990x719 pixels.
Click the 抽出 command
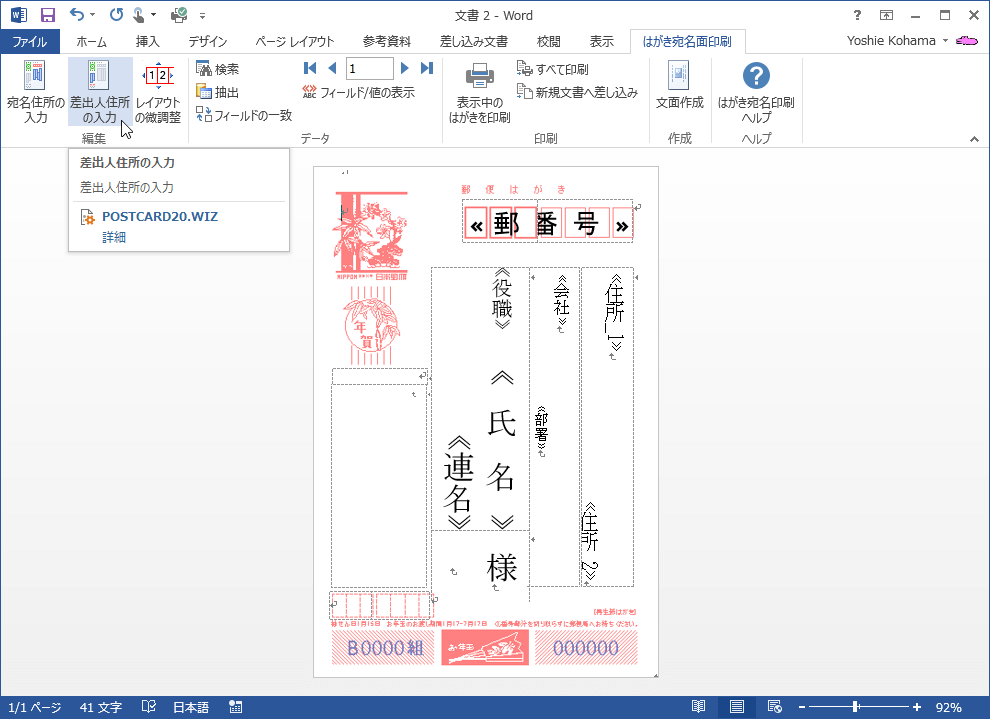coord(218,92)
